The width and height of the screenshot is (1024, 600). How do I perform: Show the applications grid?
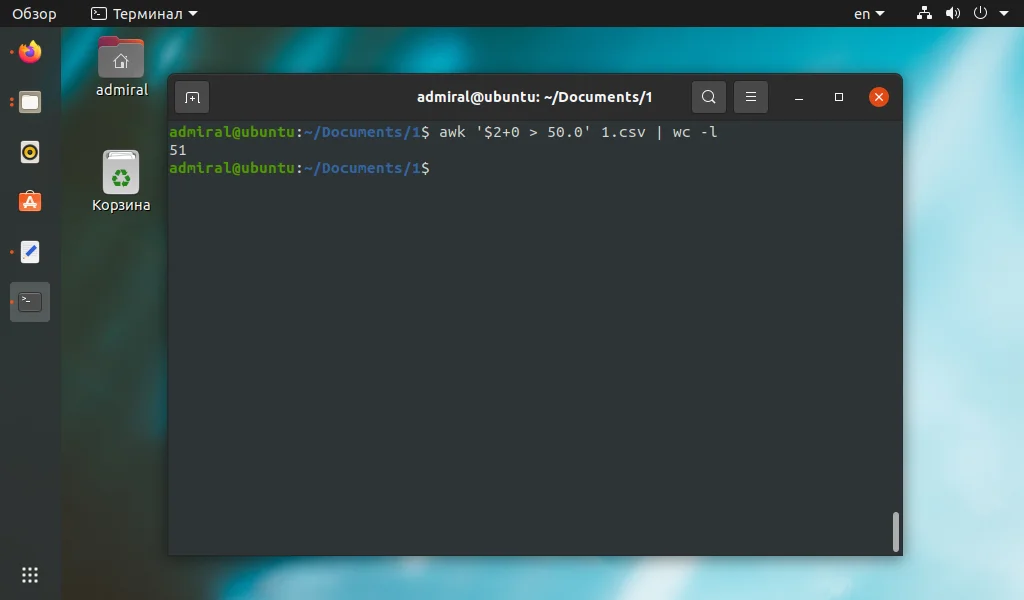click(x=29, y=575)
